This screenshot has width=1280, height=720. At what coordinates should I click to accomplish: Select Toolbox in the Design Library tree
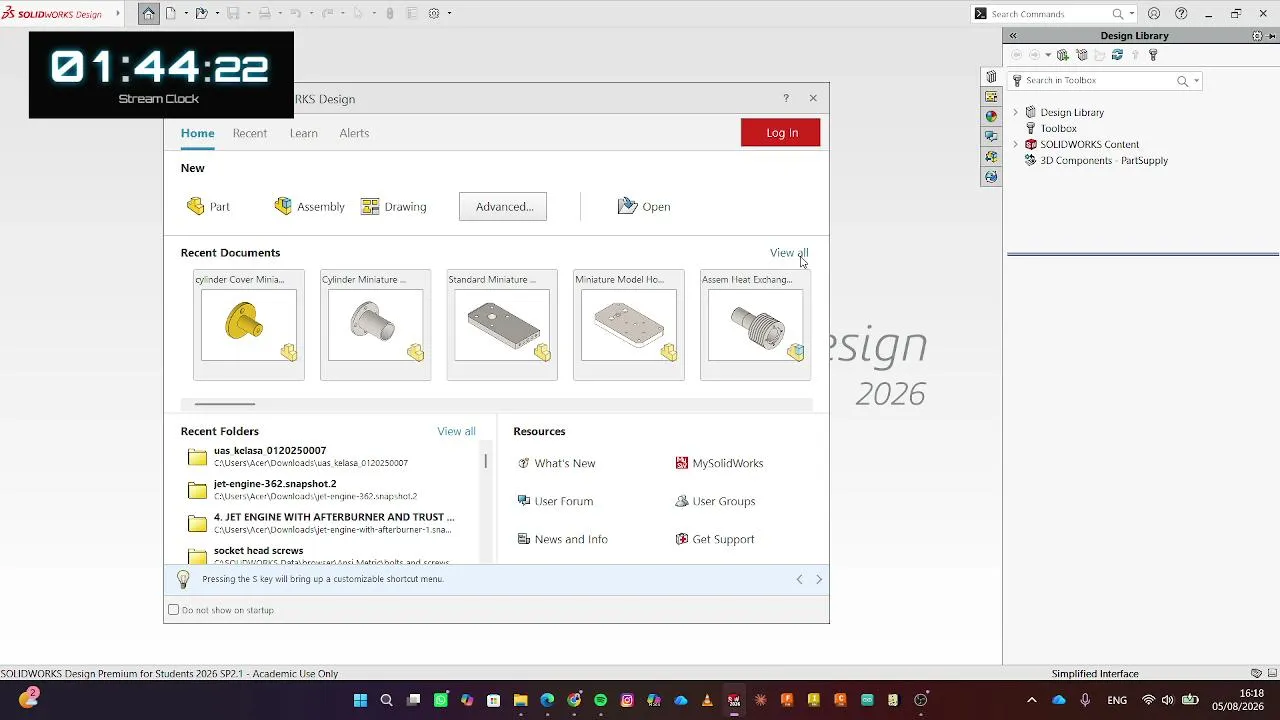(1058, 128)
